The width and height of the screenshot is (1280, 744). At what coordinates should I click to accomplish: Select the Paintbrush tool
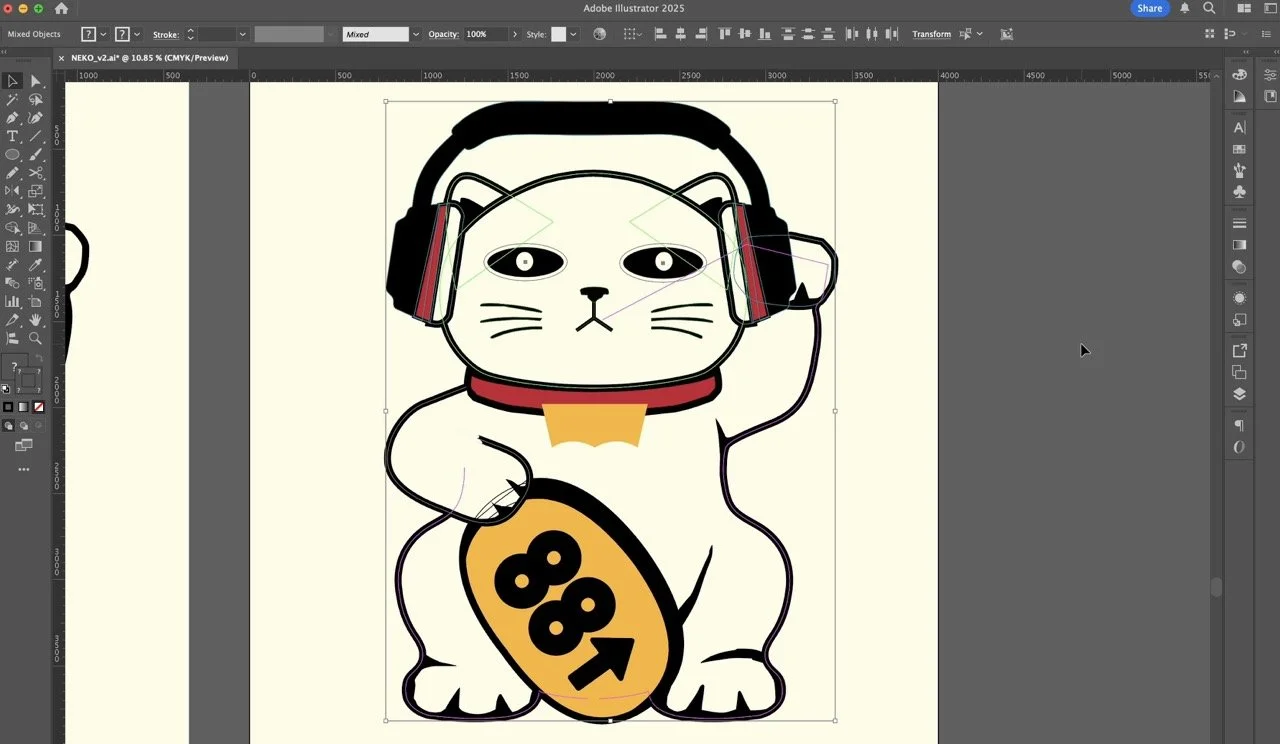click(x=35, y=155)
